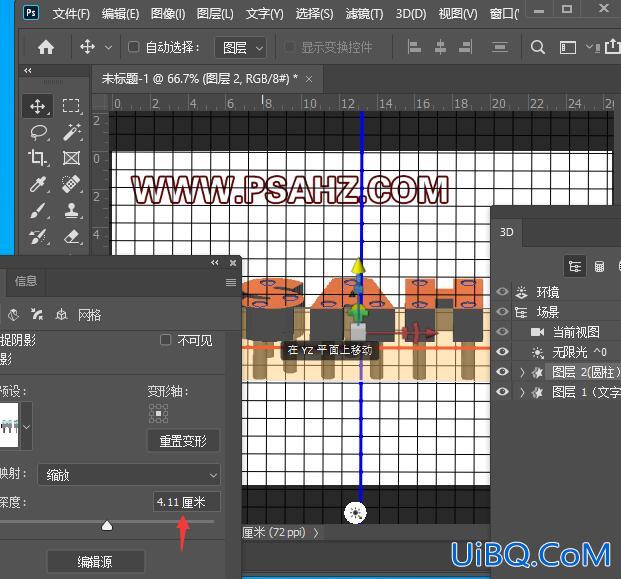Click the Share icon
The width and height of the screenshot is (621, 579).
click(613, 46)
